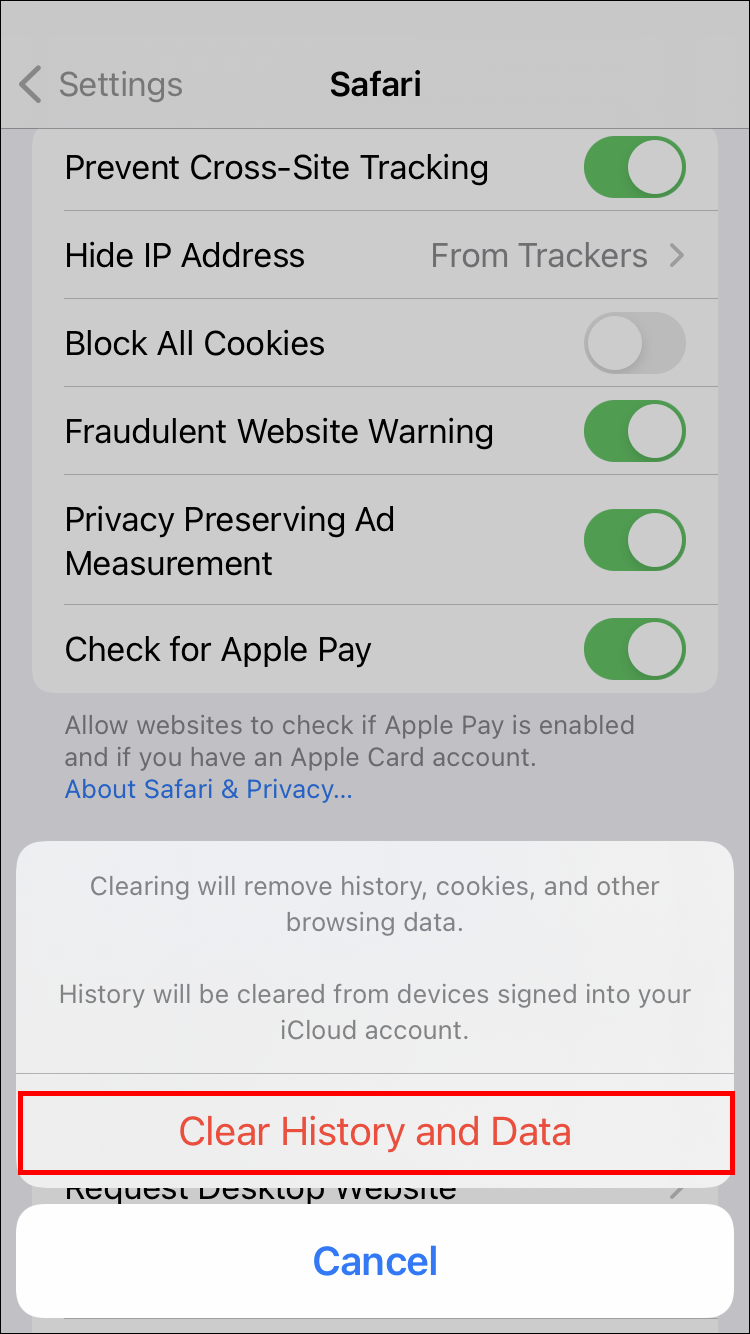The height and width of the screenshot is (1334, 750).
Task: Turn off Fraudulent Website Warning switch
Action: pos(635,431)
